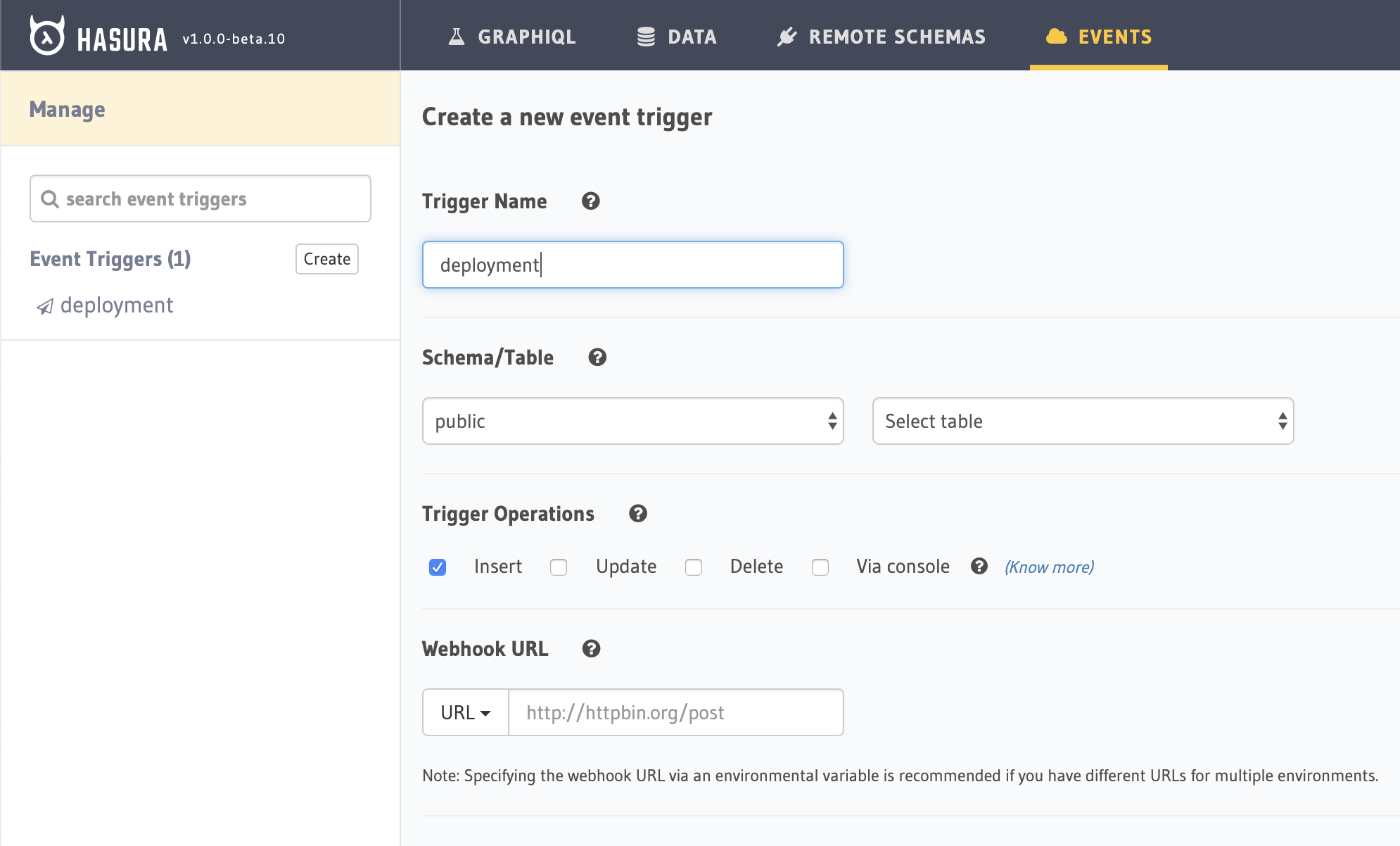Click Schema/Table help question icon
This screenshot has height=846, width=1400.
tap(597, 358)
